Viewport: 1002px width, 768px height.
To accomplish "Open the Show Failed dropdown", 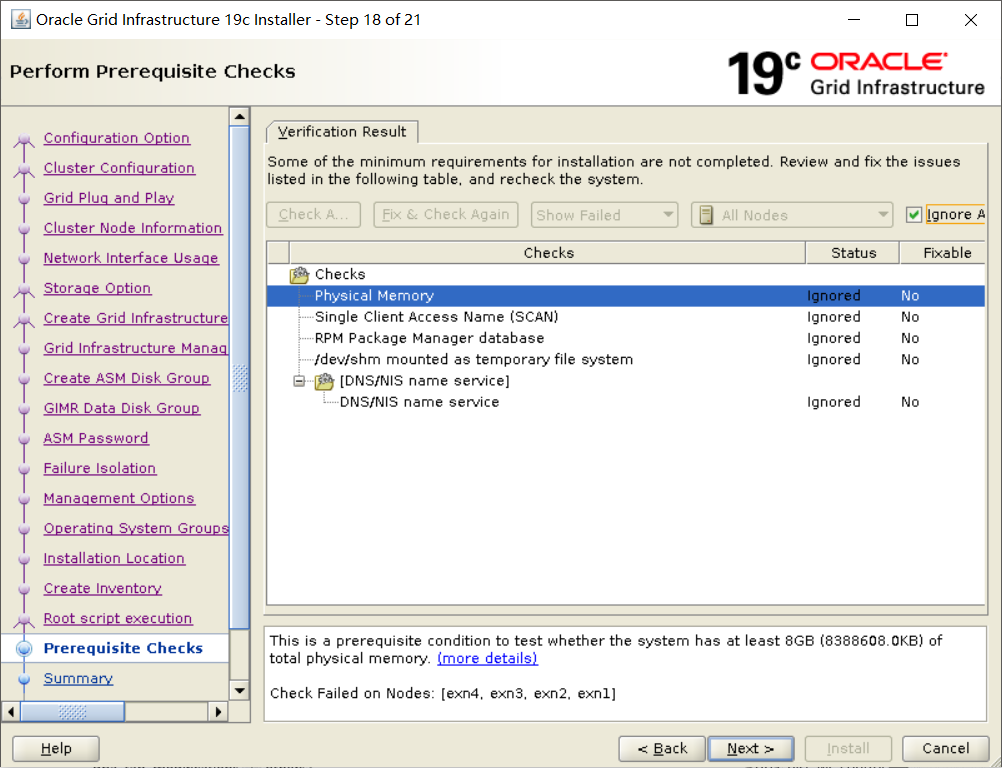I will 604,215.
